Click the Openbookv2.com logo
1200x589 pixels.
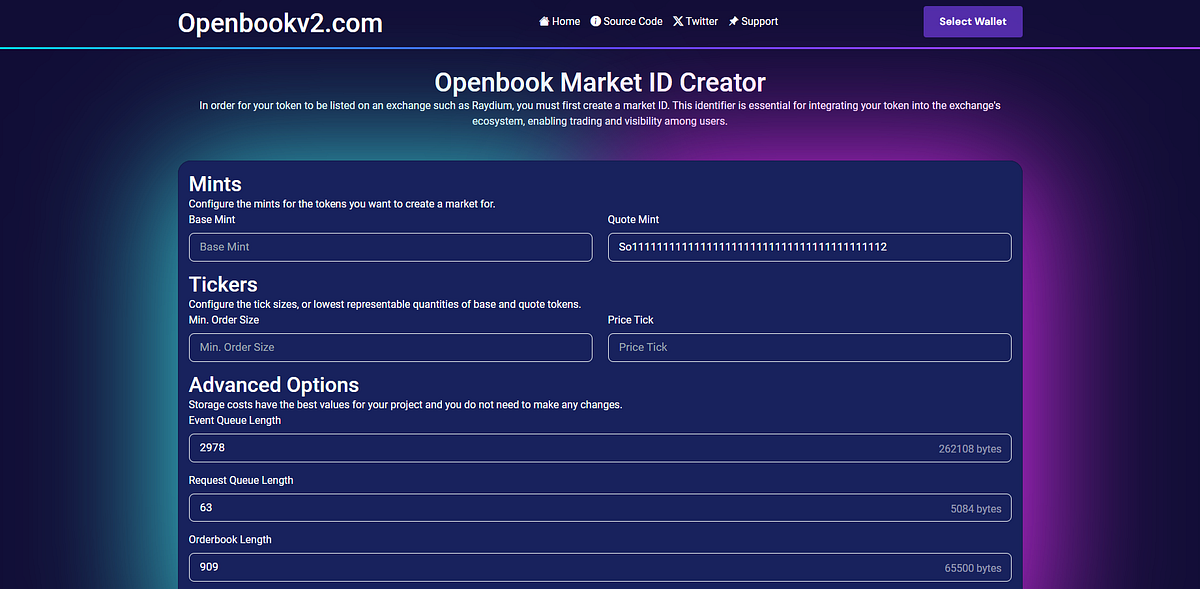pyautogui.click(x=280, y=22)
